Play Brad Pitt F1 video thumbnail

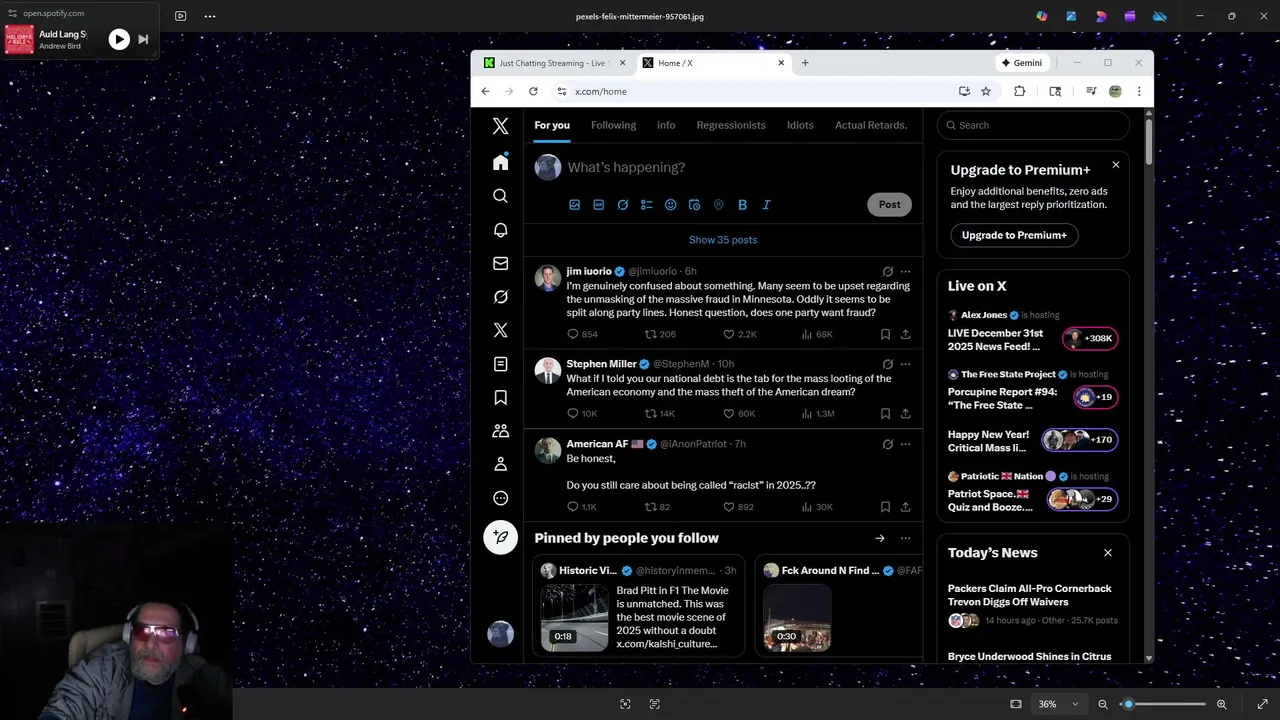coord(574,618)
